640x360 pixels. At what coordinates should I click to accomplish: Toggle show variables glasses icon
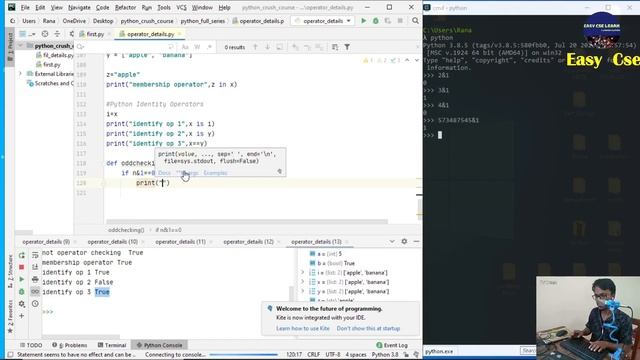coord(35,292)
